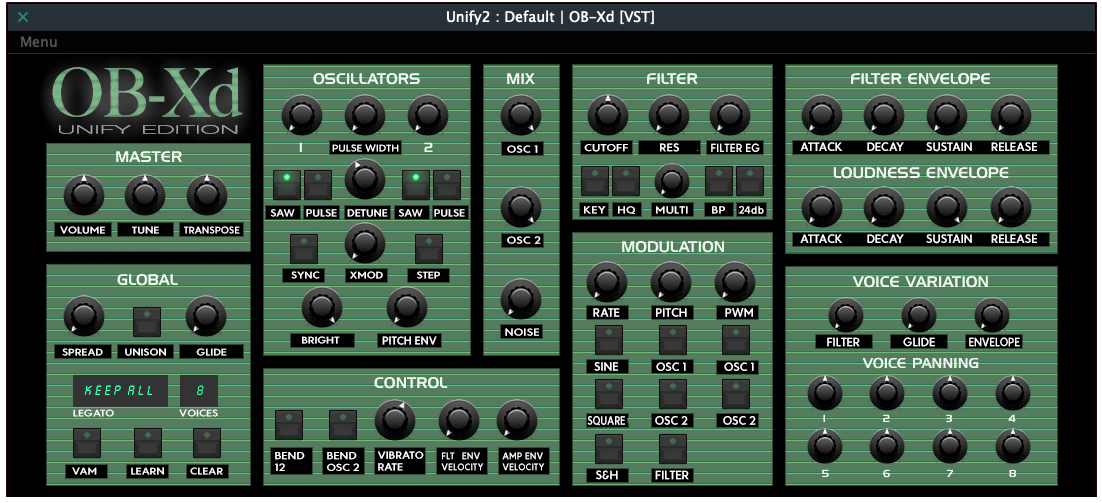Toggle oscillator 2 PULSE waveform button
Screen dimensions: 1102x503
[447, 185]
